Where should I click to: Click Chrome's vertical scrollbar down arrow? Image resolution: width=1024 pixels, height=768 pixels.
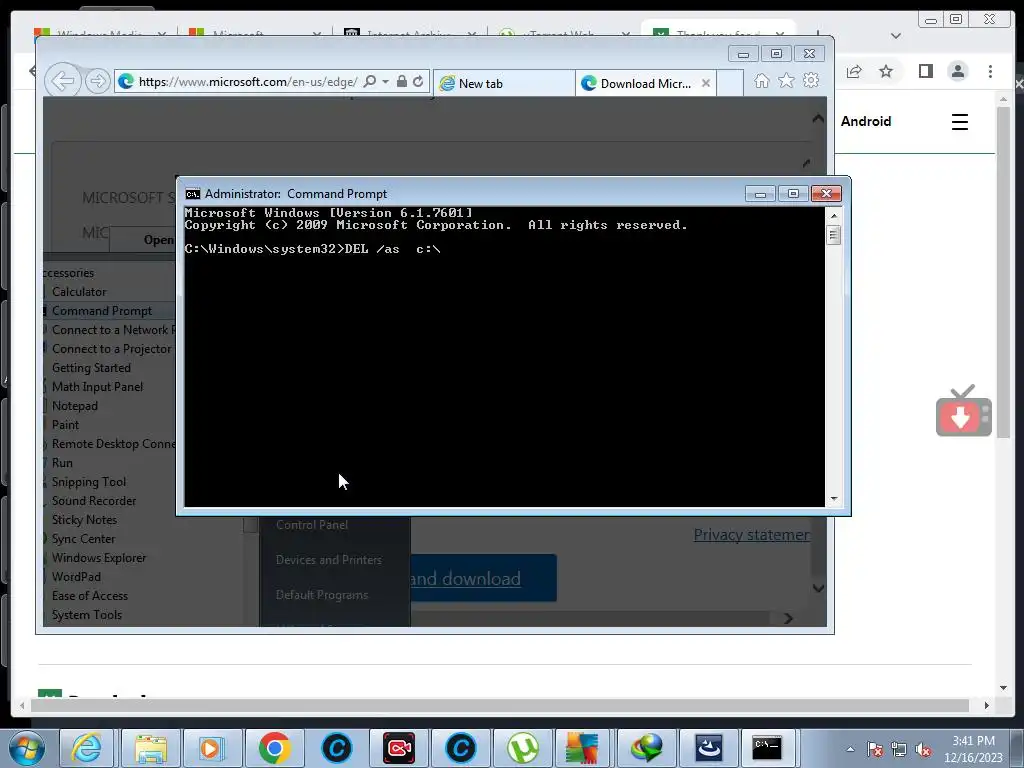(x=1003, y=688)
